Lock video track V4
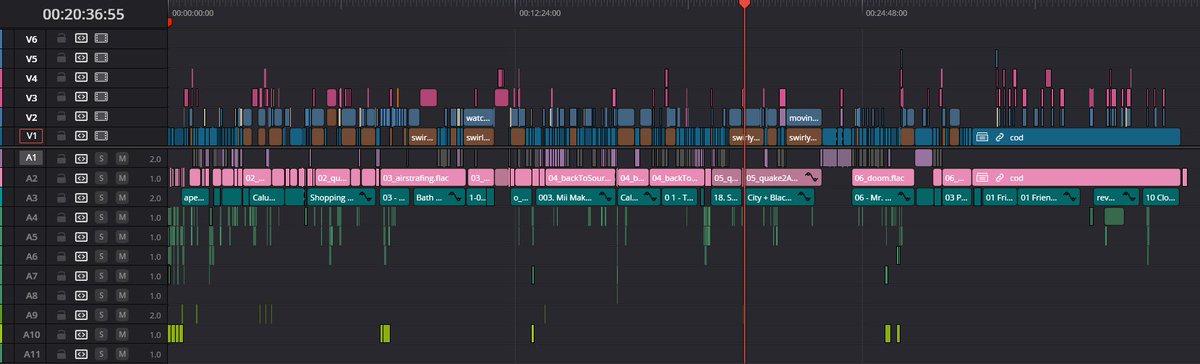 [61, 78]
